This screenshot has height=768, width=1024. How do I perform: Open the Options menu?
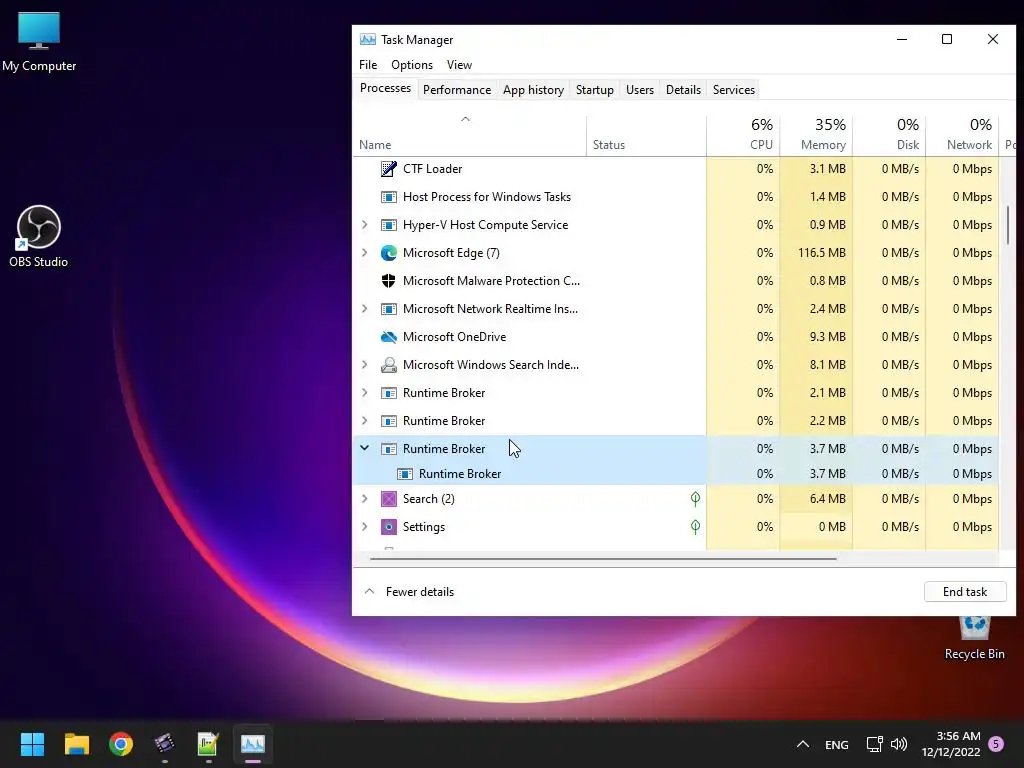(x=411, y=65)
